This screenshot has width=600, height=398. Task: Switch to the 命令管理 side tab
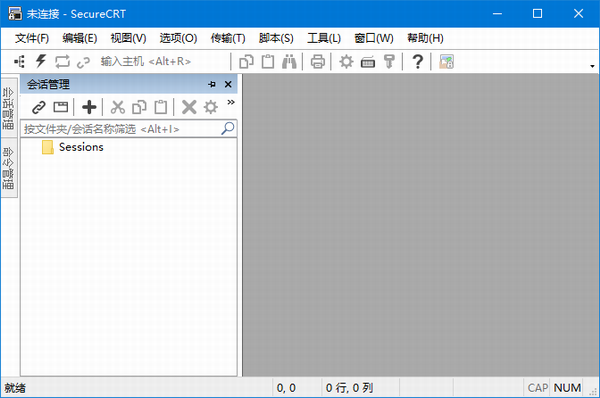click(x=9, y=168)
